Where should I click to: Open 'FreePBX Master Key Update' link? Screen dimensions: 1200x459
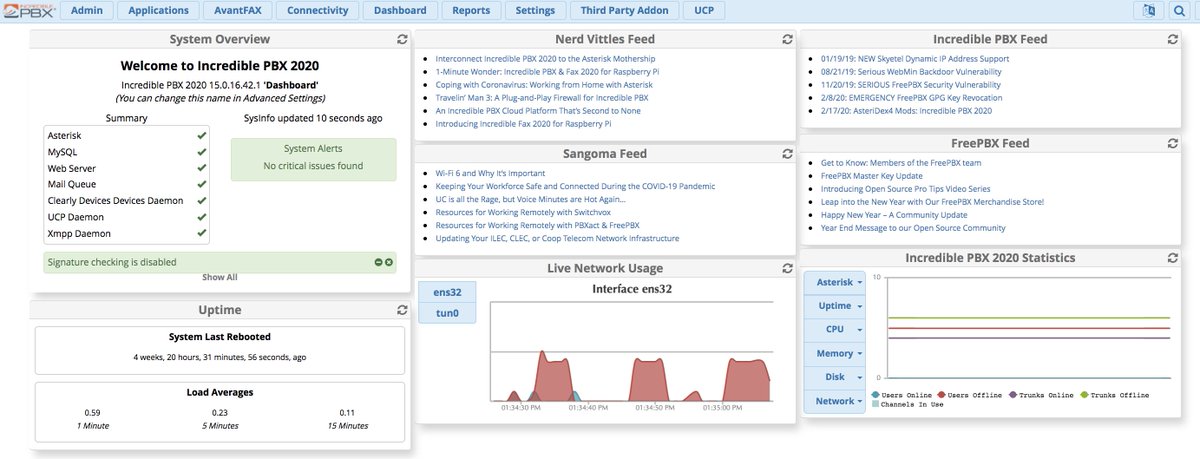coord(872,176)
